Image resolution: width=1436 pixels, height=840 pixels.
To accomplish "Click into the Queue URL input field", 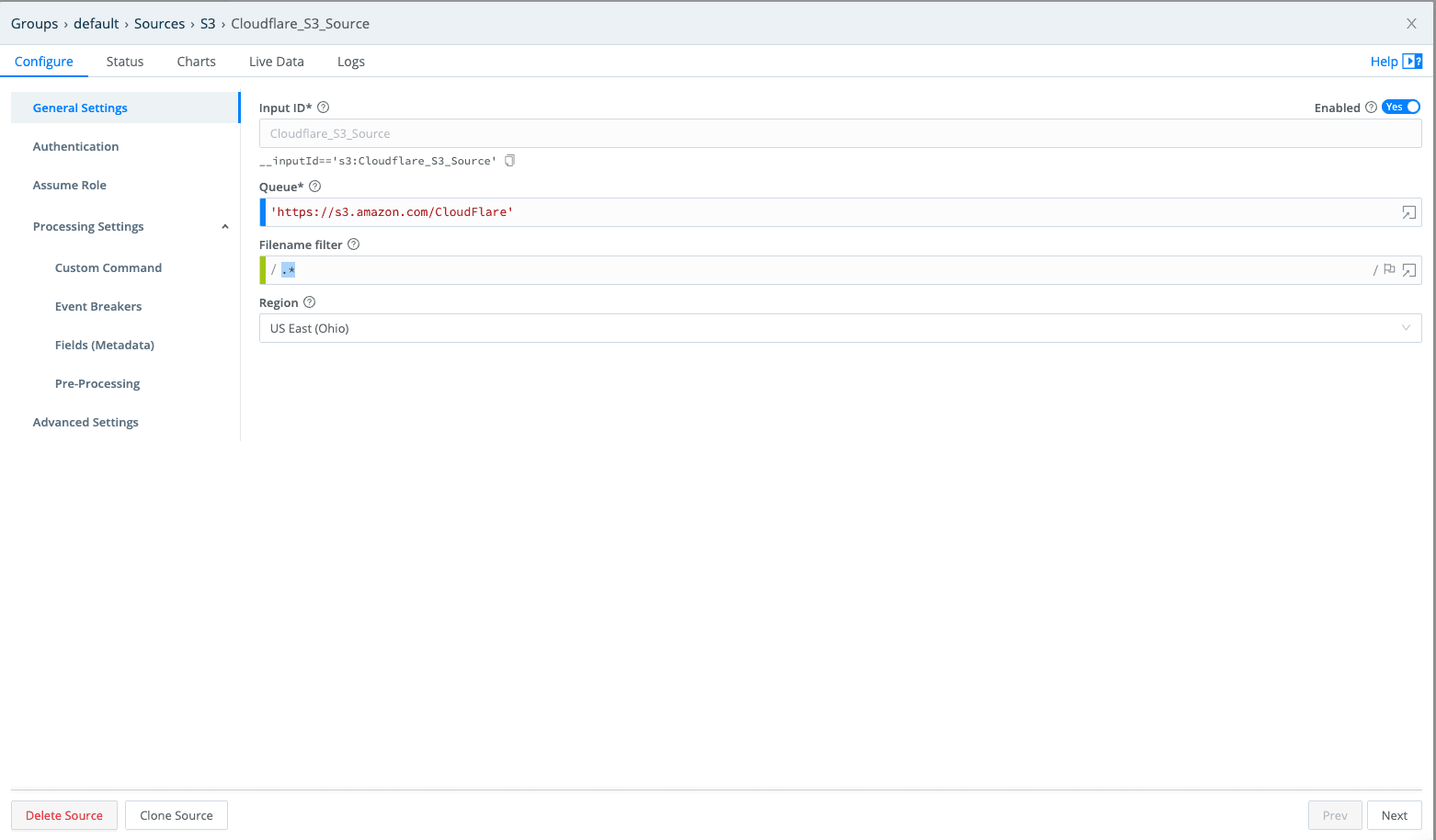I will tap(827, 212).
